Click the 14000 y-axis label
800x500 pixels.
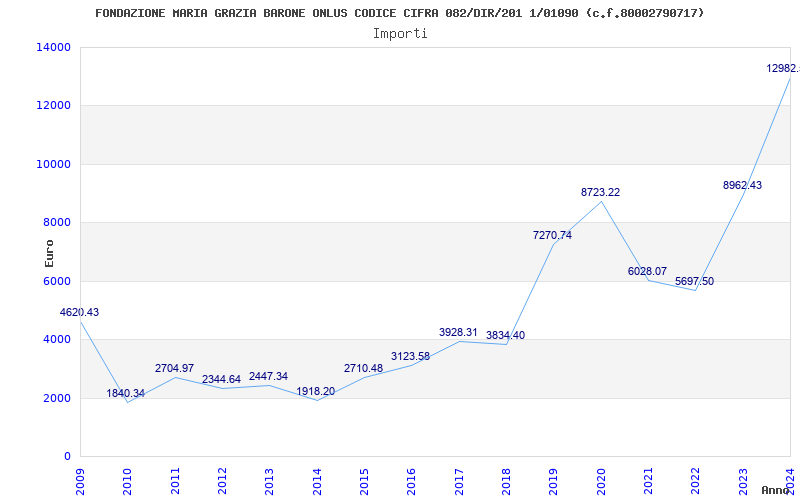click(x=54, y=47)
